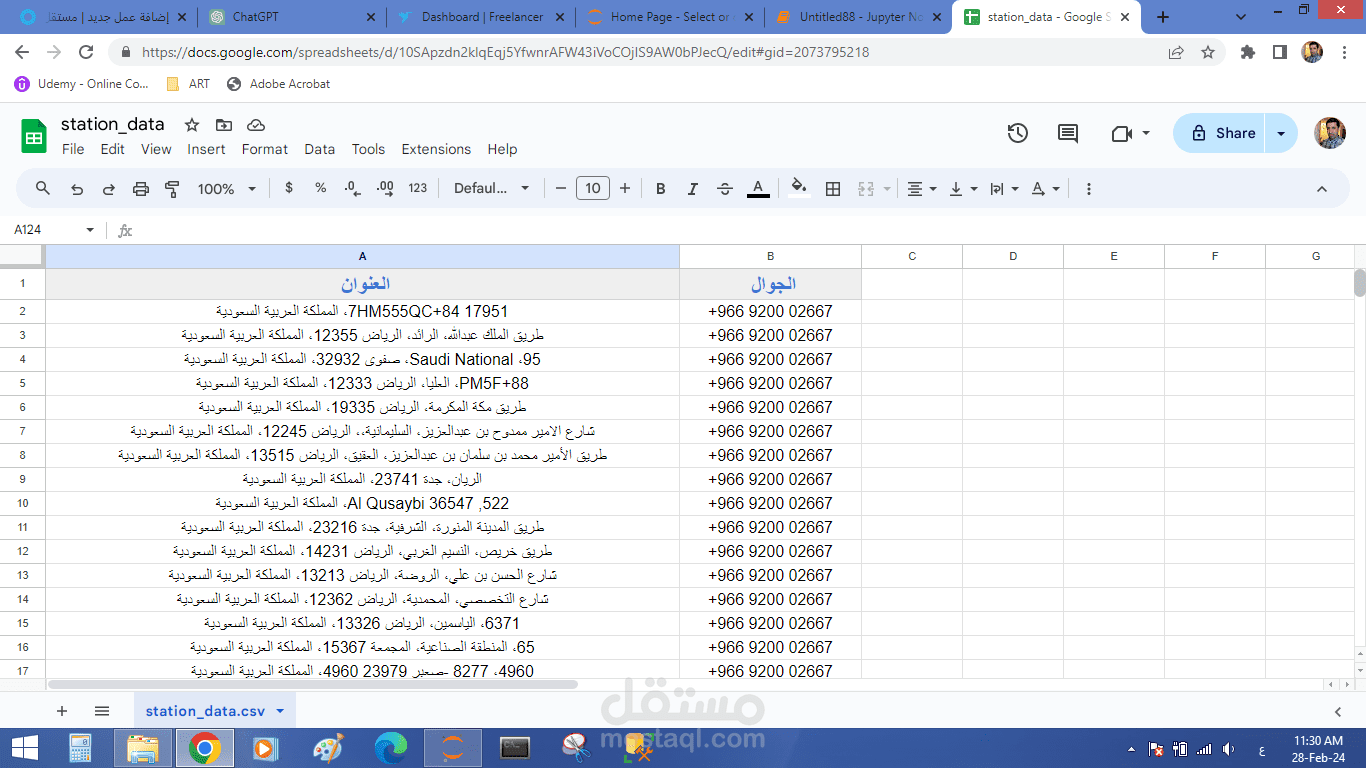Open the Borders icon
The width and height of the screenshot is (1366, 768).
click(832, 188)
